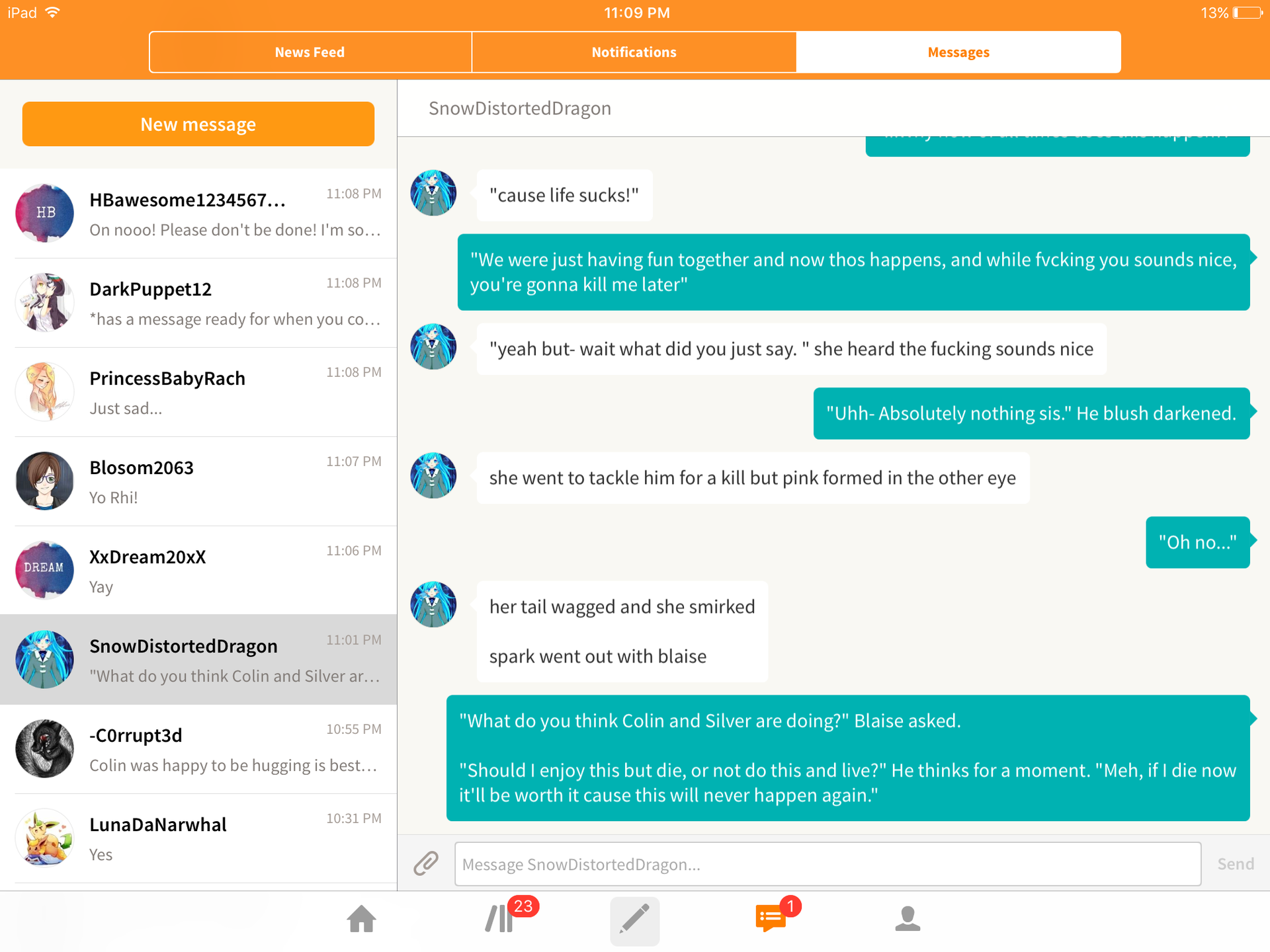This screenshot has height=952, width=1270.
Task: Open the Home icon in bottom bar
Action: [x=361, y=919]
